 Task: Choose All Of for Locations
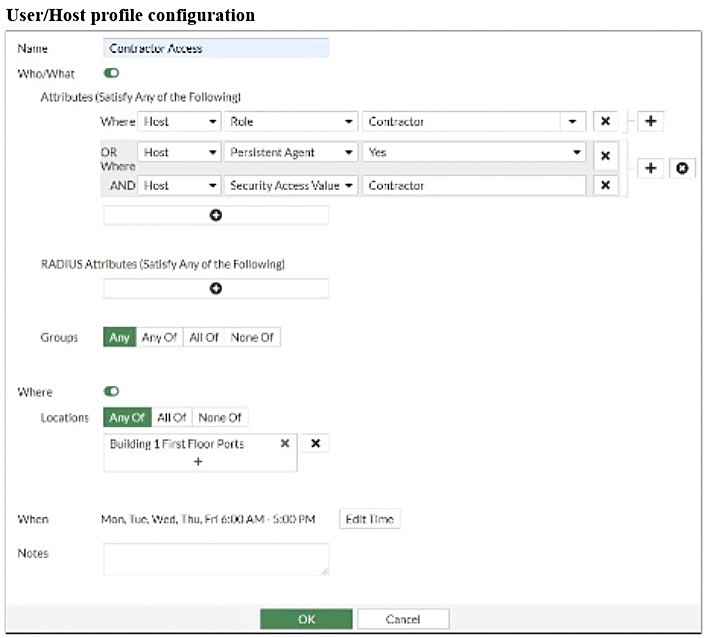coord(172,417)
